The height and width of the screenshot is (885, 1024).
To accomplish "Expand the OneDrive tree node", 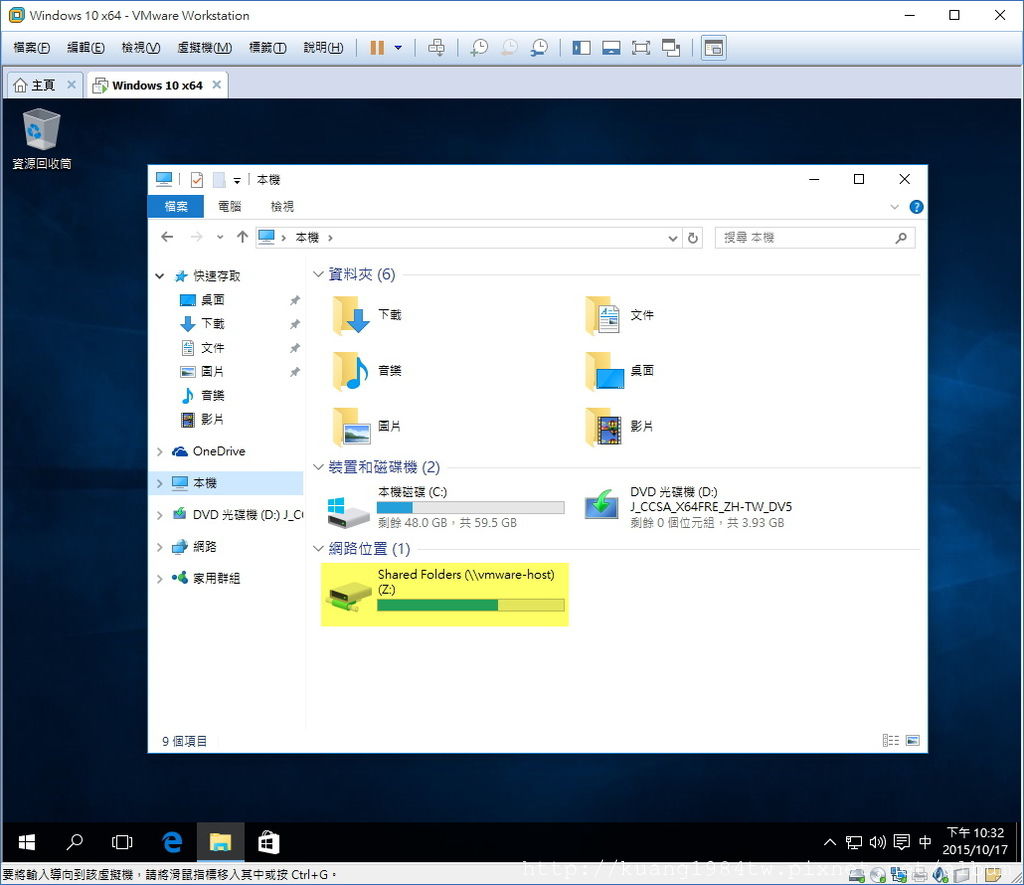I will [159, 451].
